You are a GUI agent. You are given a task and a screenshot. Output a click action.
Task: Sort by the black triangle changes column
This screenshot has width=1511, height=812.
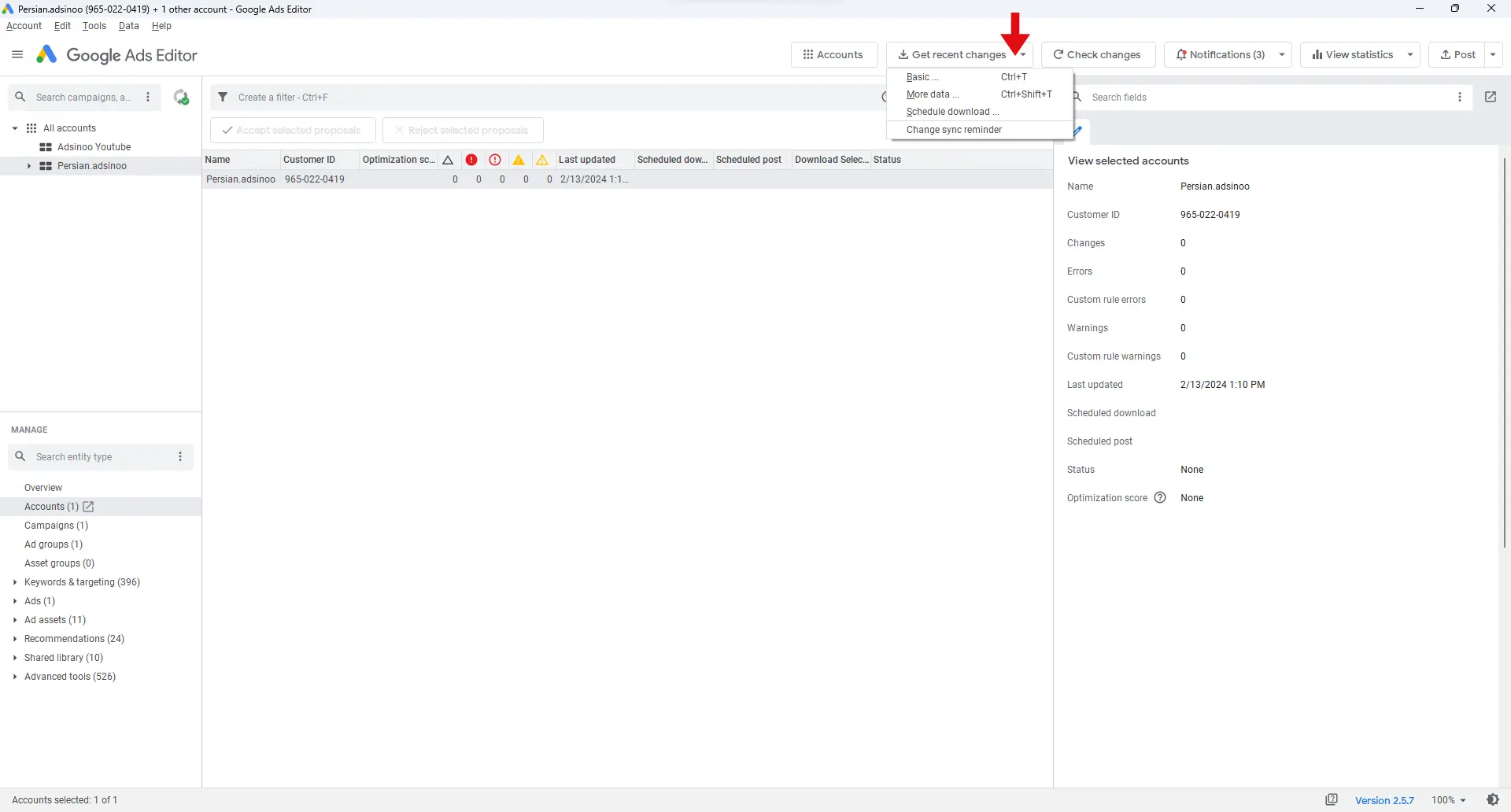(448, 160)
